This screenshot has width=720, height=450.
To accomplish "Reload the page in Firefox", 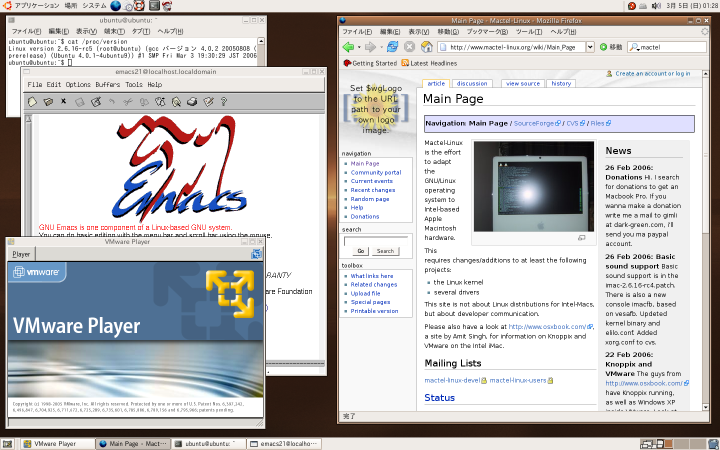I will [393, 47].
